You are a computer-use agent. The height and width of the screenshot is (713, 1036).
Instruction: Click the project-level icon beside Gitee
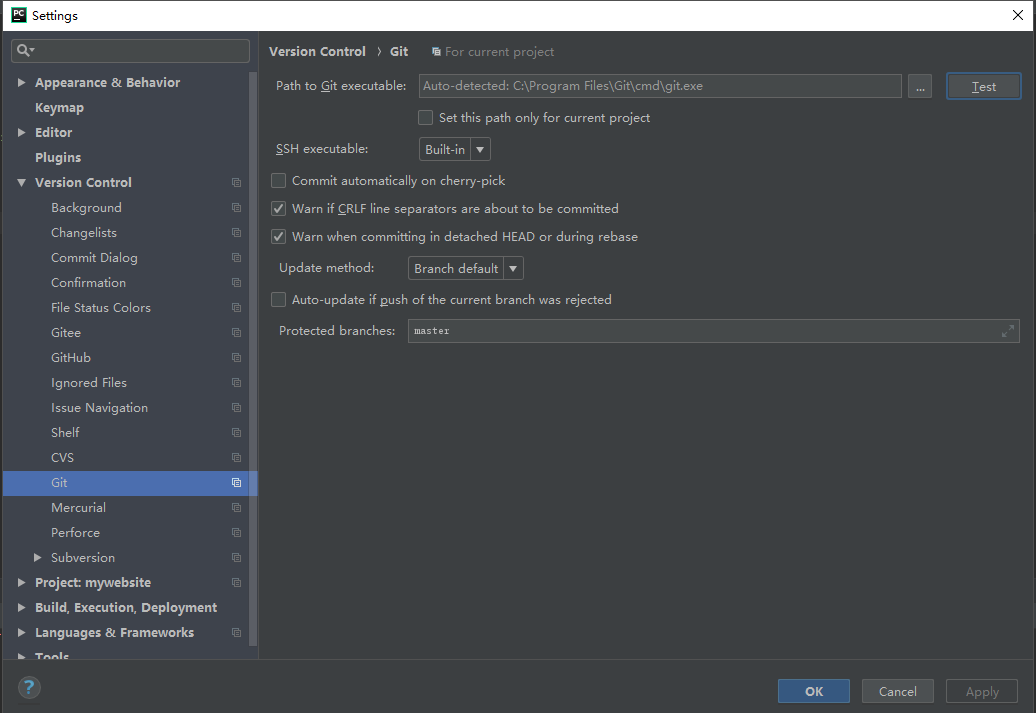pos(236,333)
